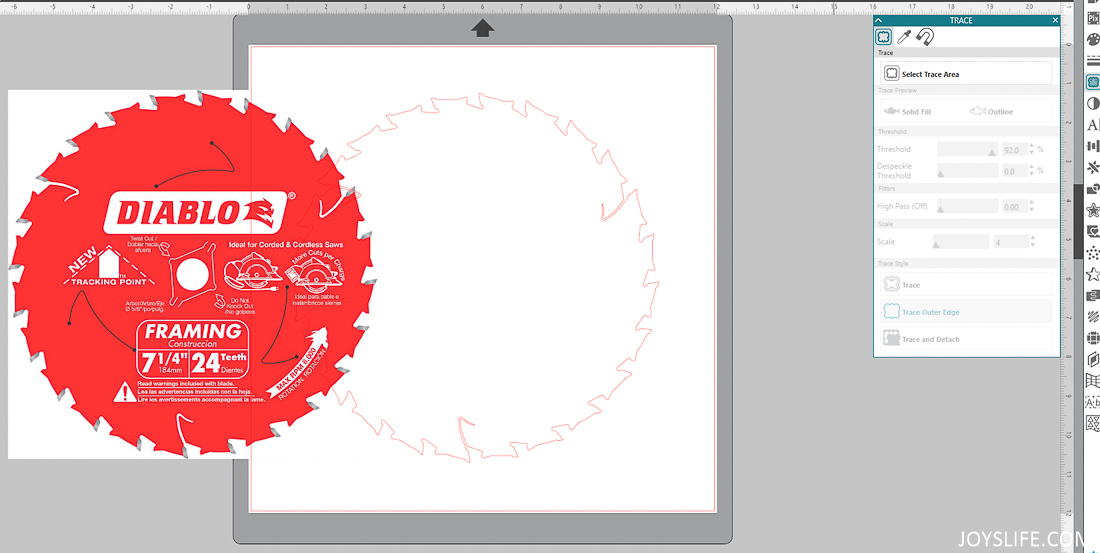Screen dimensions: 1100x553
Task: Open the PixScan panel from the sidebar
Action: 1092,19
